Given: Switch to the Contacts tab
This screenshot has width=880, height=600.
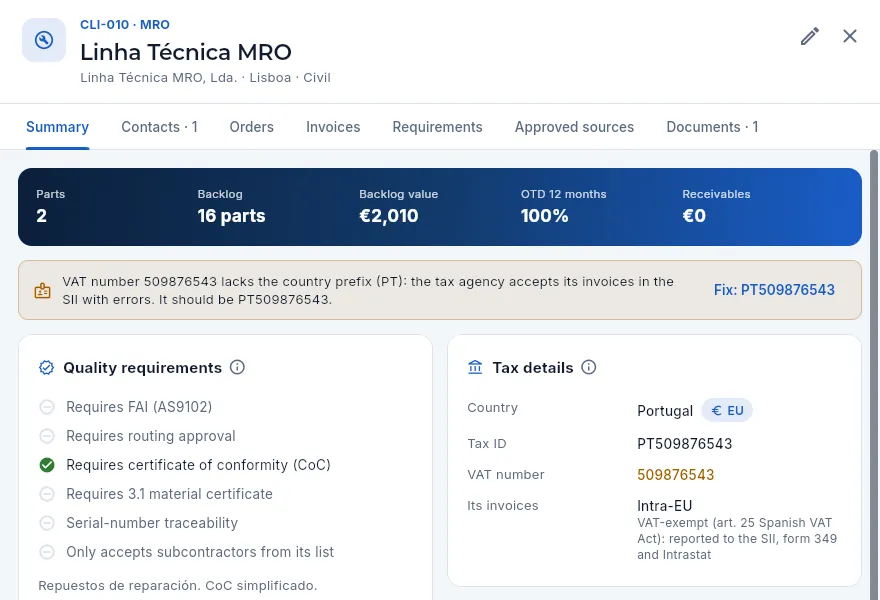Looking at the screenshot, I should tap(159, 127).
